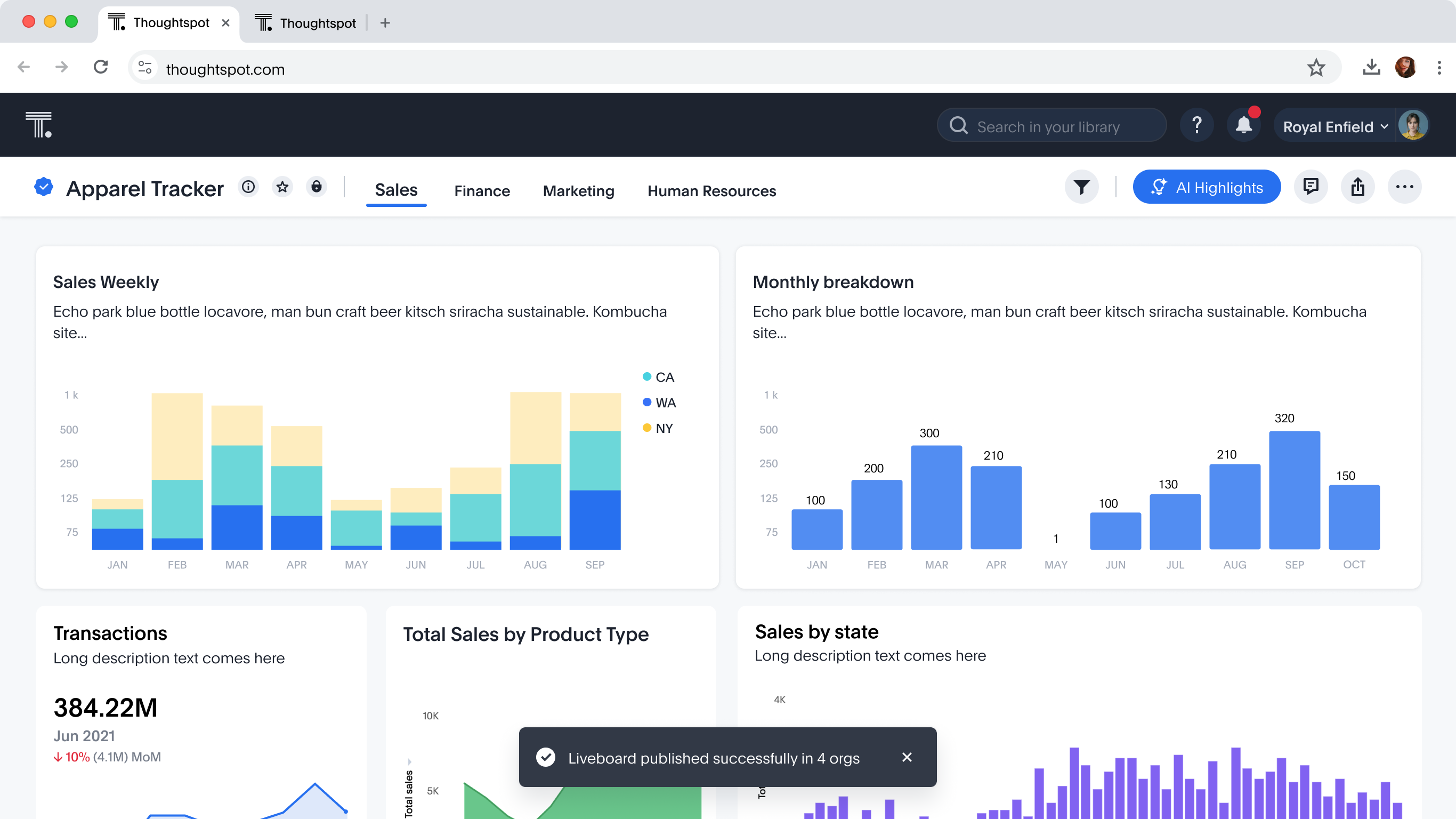Click the 384.22M transactions value

(x=106, y=708)
